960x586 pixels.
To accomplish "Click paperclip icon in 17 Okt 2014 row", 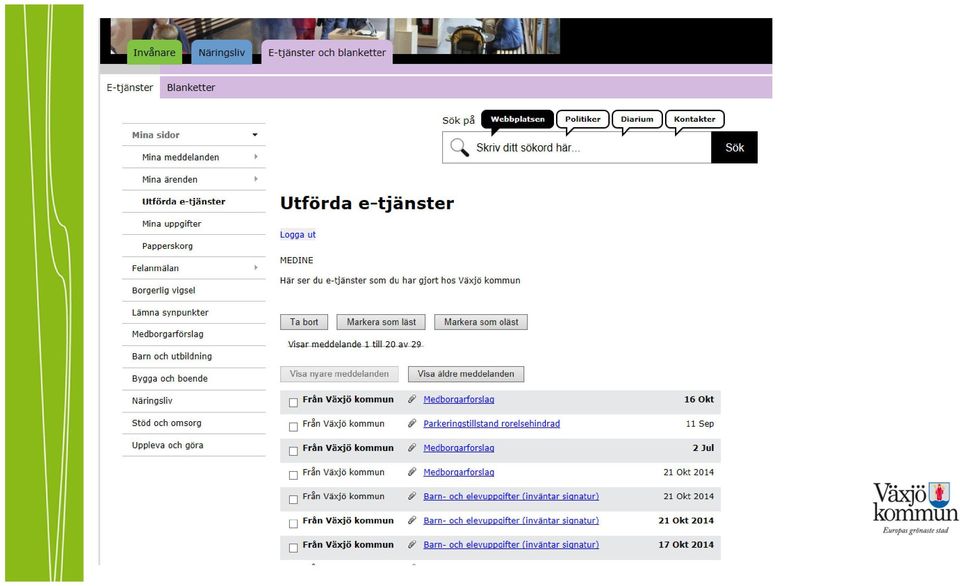I will (412, 544).
